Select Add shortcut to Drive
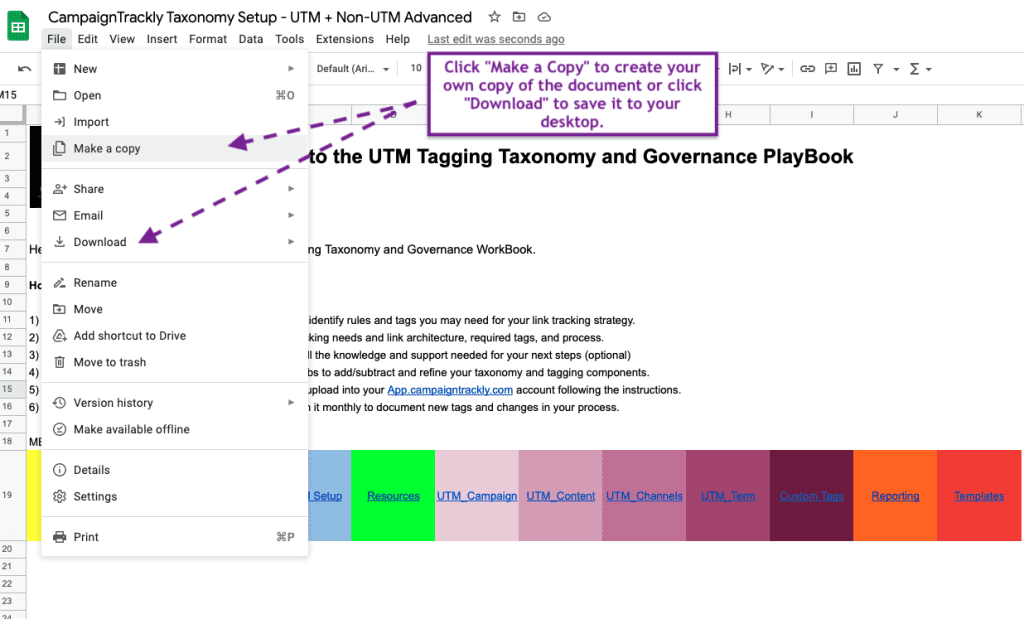Viewport: 1024px width, 619px height. click(x=174, y=336)
